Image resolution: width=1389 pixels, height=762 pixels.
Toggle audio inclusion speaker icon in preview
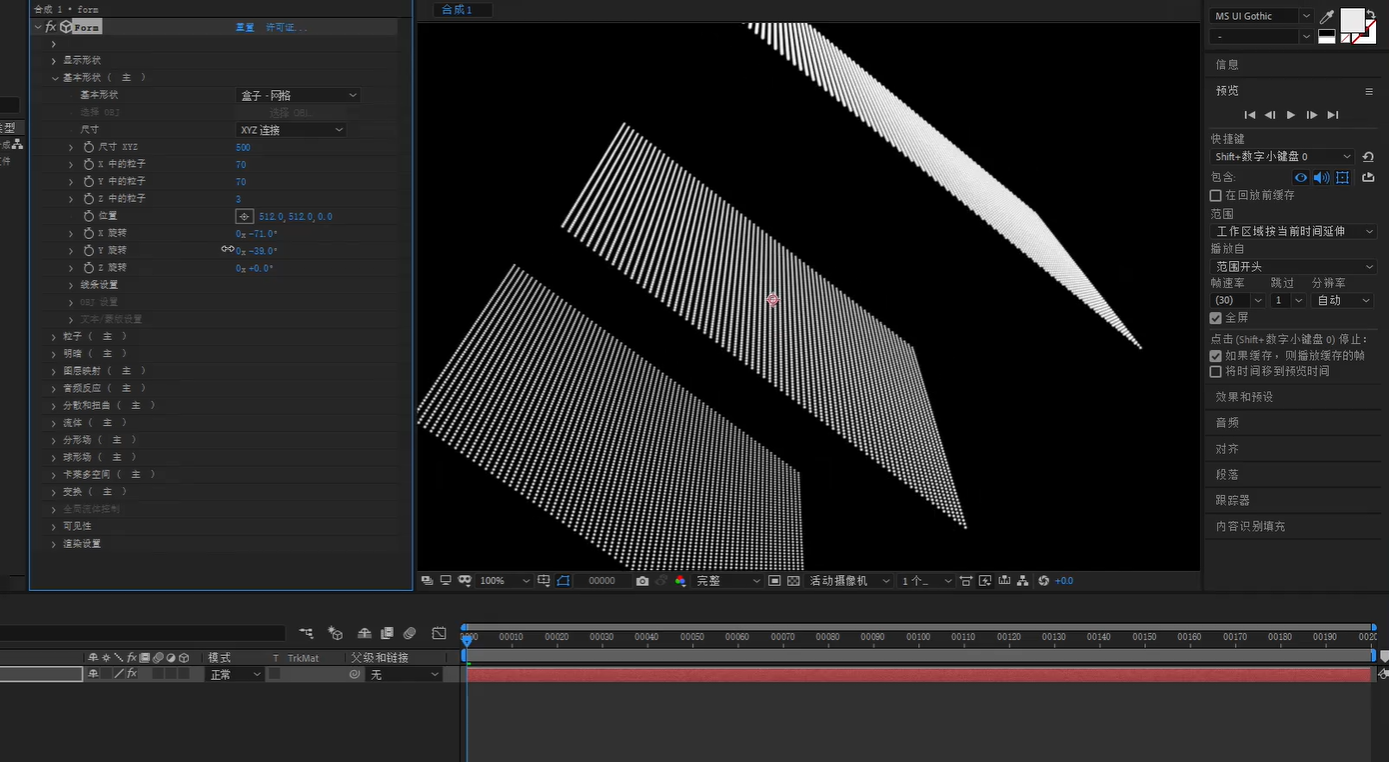click(1321, 178)
